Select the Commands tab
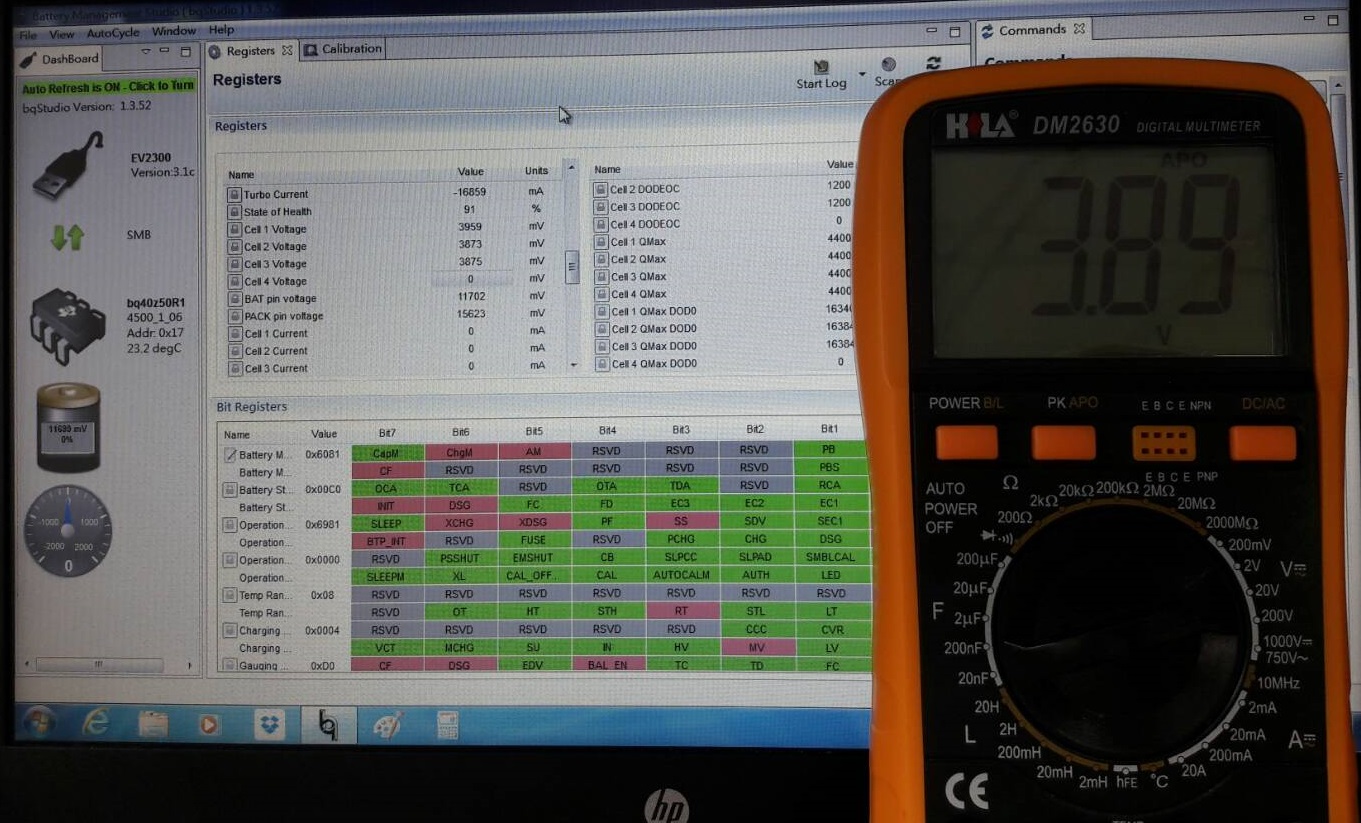1361x823 pixels. click(1032, 30)
